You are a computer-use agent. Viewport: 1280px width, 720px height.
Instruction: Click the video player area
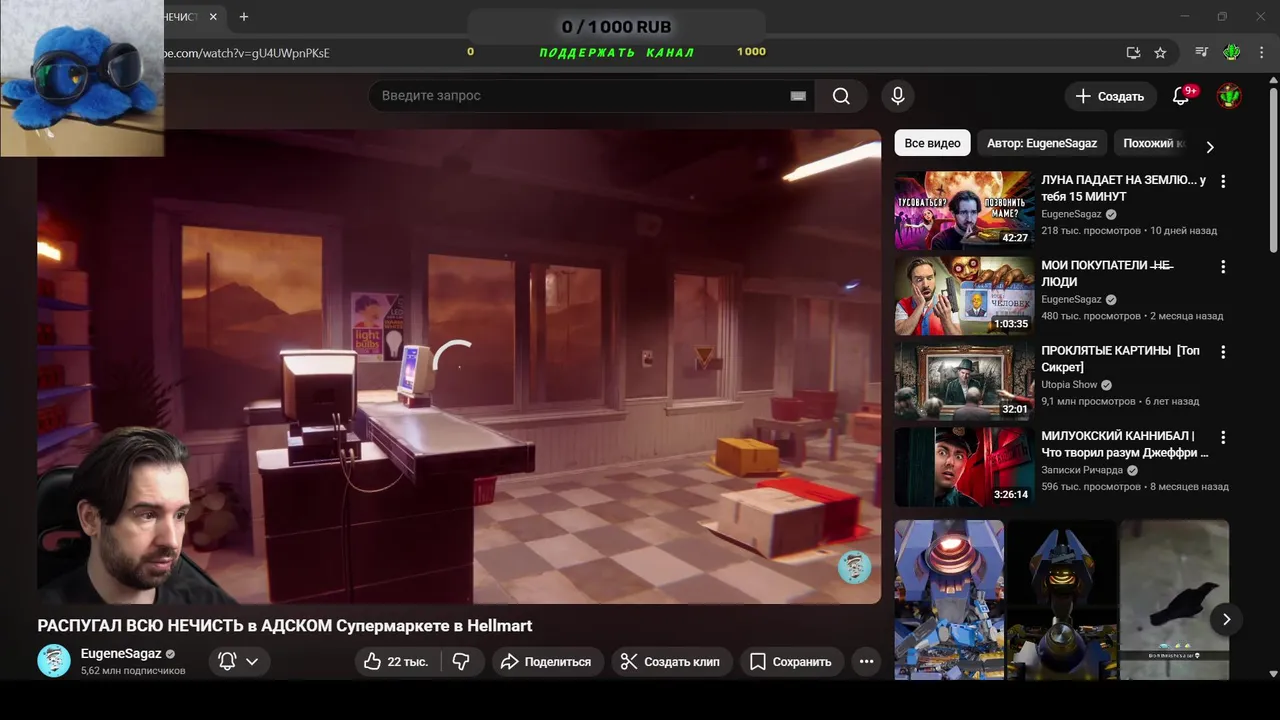[x=459, y=366]
